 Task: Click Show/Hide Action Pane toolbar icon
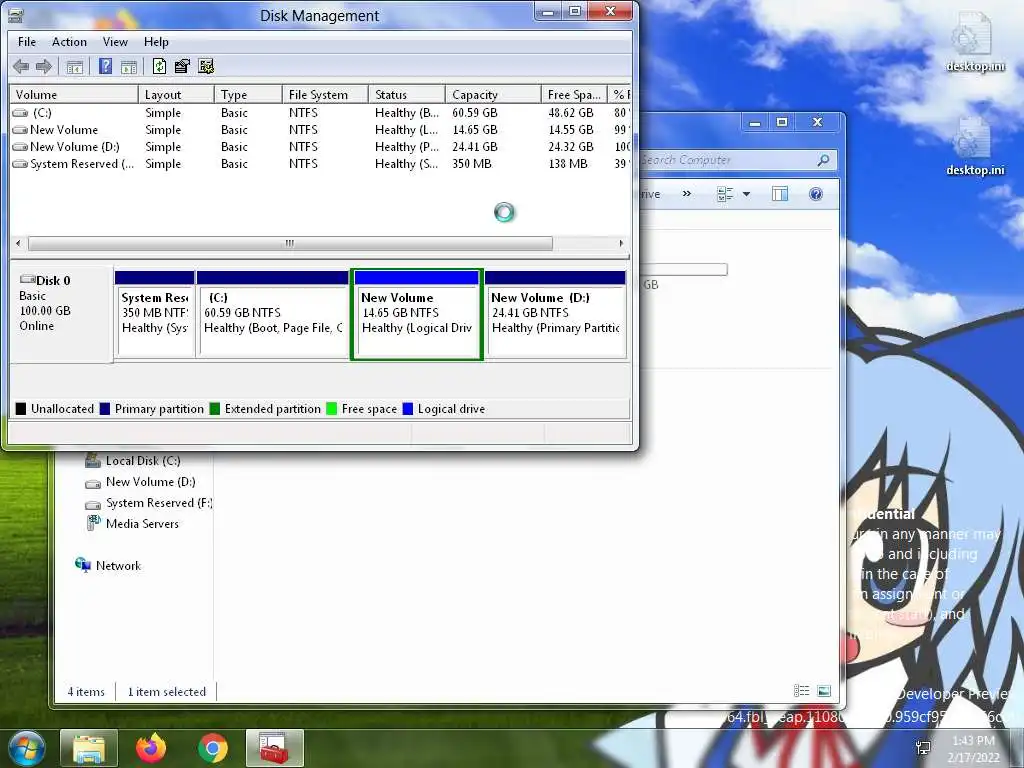pos(129,67)
